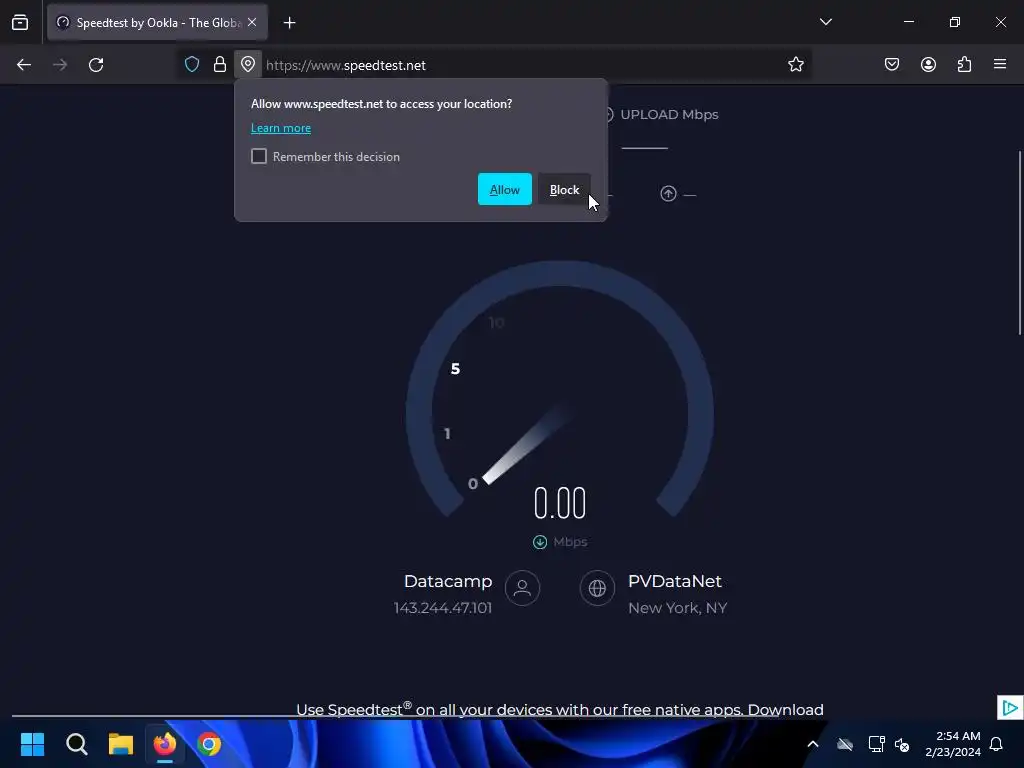Click the upload arrow circle icon
The height and width of the screenshot is (768, 1024).
point(667,194)
